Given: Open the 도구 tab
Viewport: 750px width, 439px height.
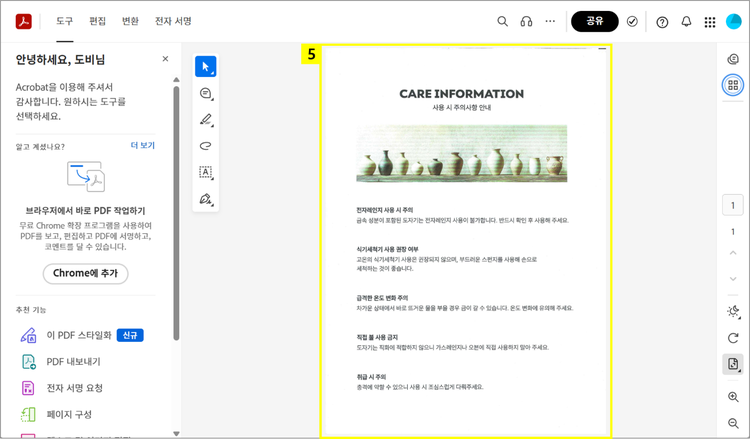Looking at the screenshot, I should (x=65, y=21).
